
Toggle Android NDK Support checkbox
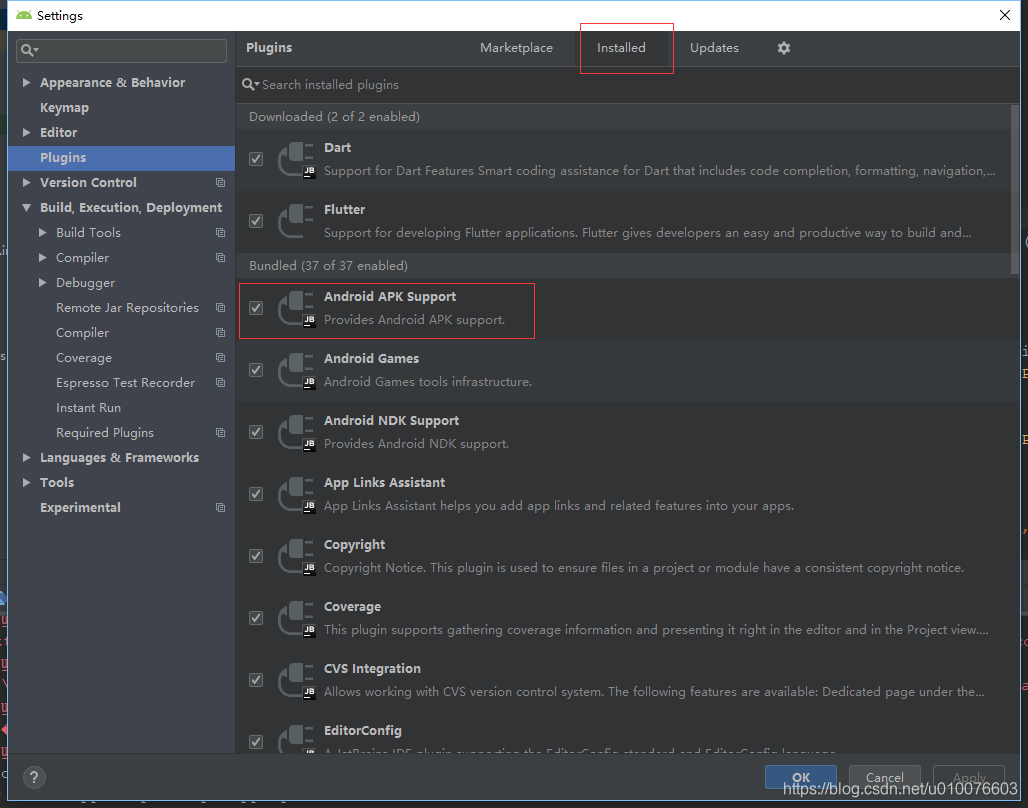pyautogui.click(x=256, y=432)
